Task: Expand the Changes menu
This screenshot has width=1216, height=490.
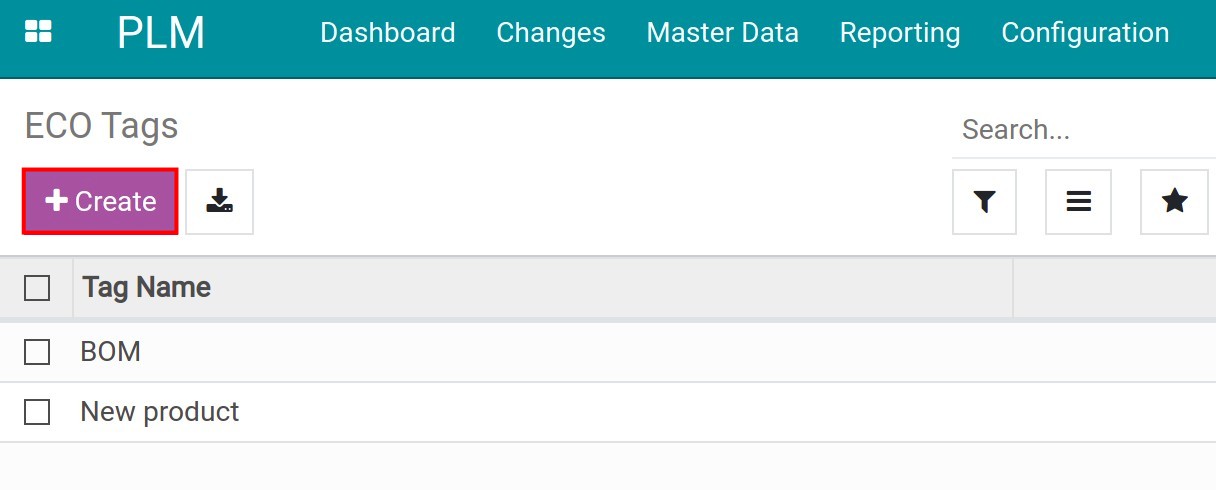Action: pyautogui.click(x=550, y=33)
